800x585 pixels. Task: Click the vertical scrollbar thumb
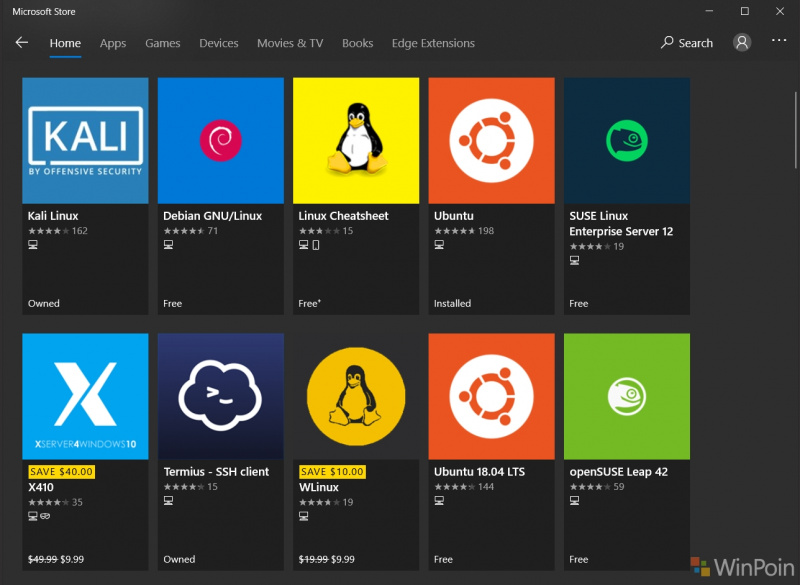point(796,130)
